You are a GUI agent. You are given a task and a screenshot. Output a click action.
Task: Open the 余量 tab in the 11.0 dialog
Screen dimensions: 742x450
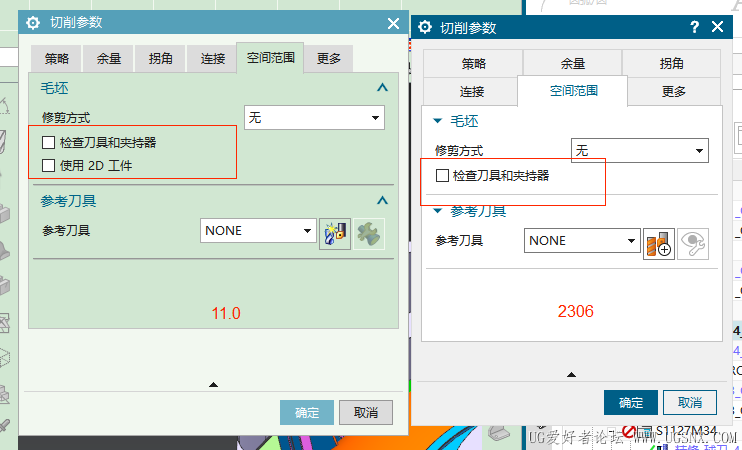109,59
